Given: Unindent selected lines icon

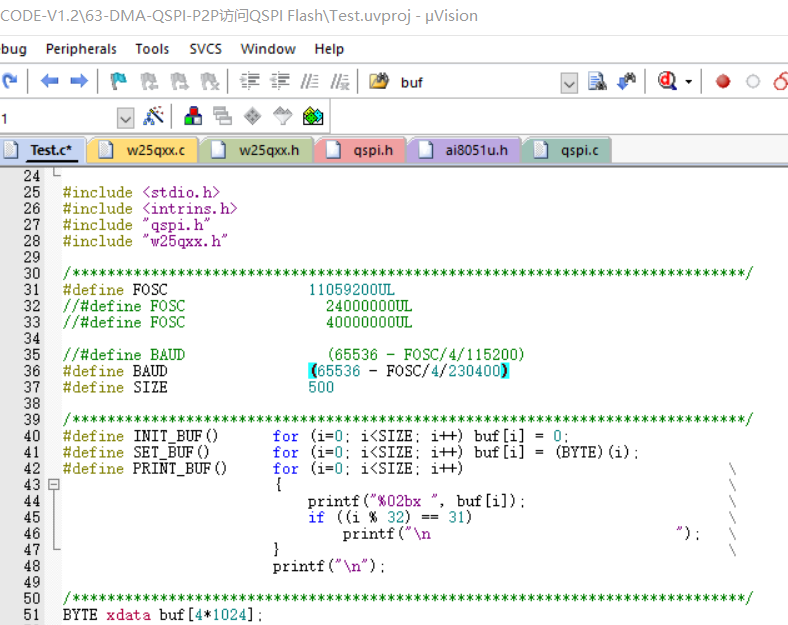Looking at the screenshot, I should (x=279, y=81).
